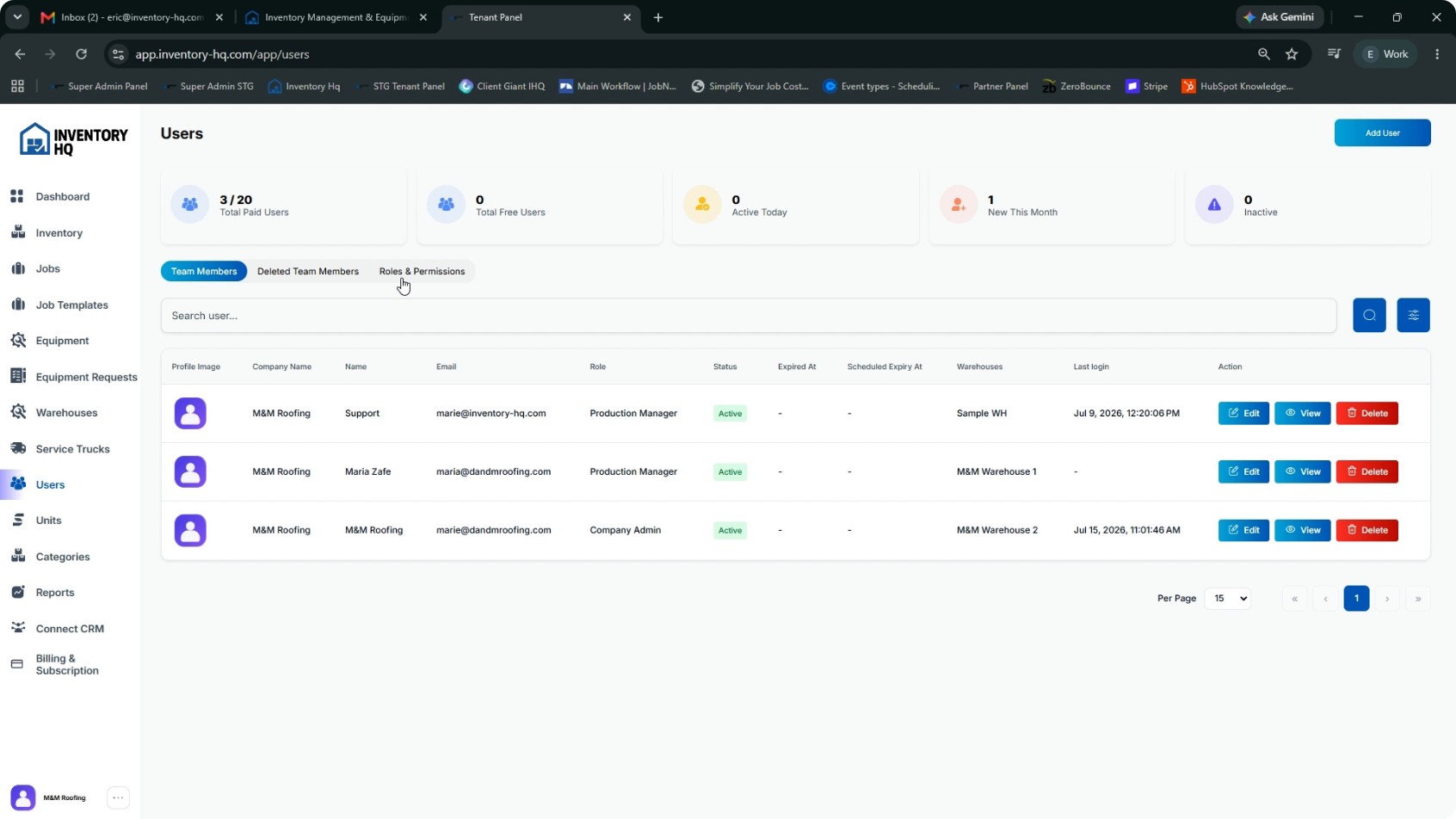This screenshot has height=819, width=1456.
Task: Click the browser address bar URL
Action: pos(222,54)
